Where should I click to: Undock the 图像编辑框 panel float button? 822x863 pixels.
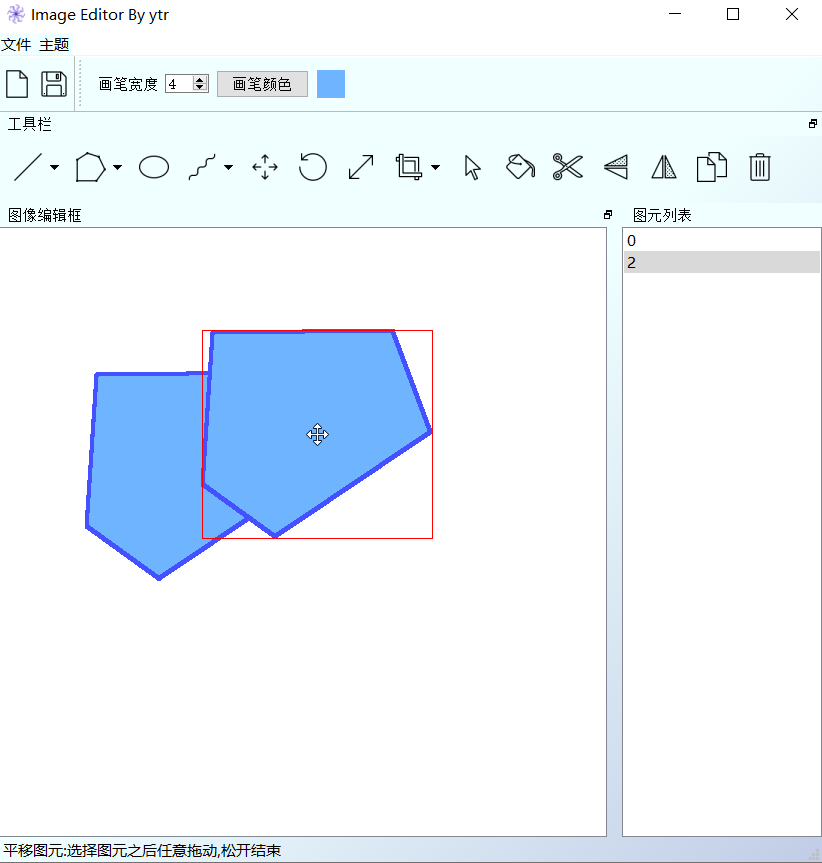[607, 215]
